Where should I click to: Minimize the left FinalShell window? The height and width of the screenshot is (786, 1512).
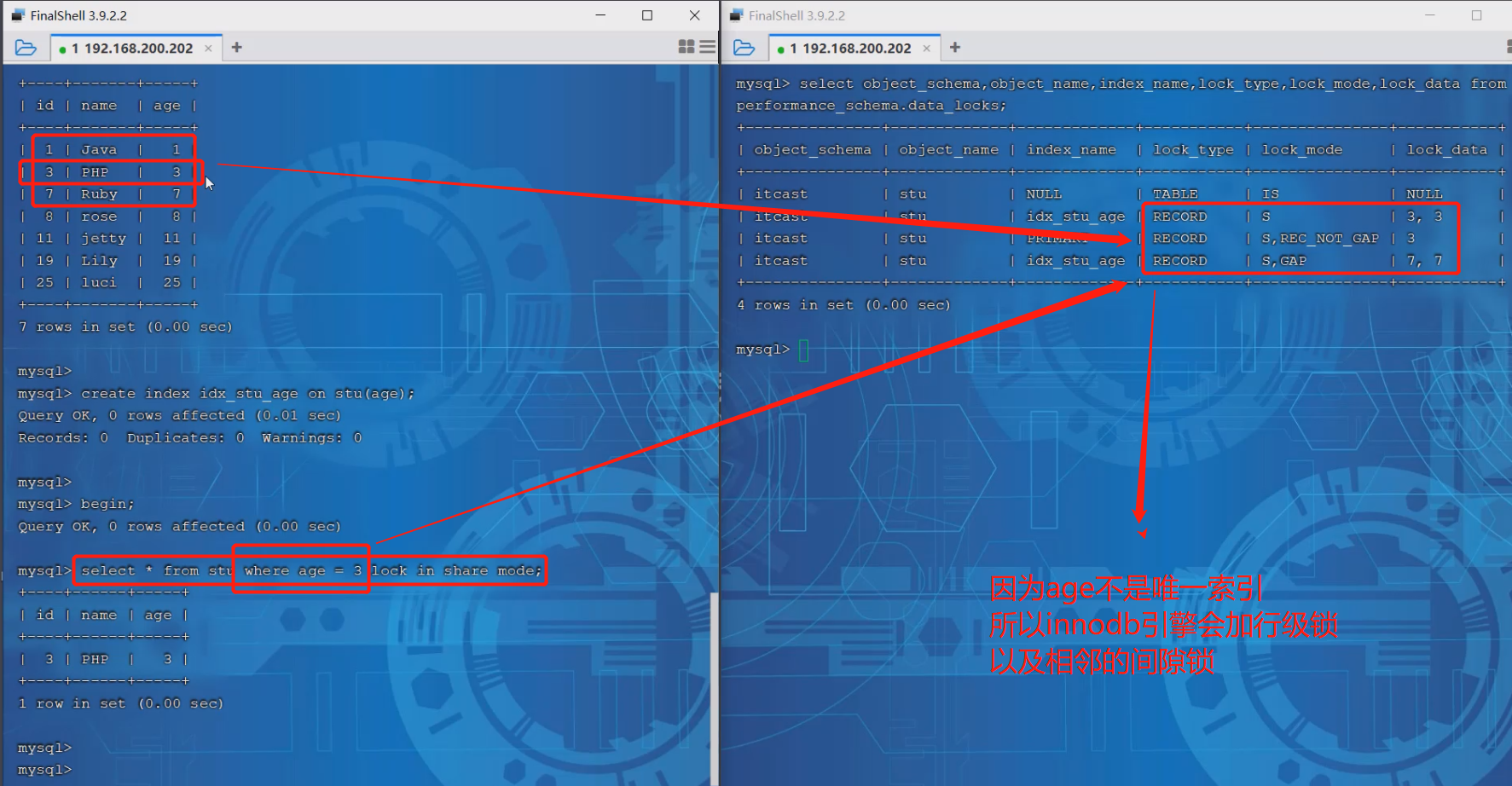point(600,15)
